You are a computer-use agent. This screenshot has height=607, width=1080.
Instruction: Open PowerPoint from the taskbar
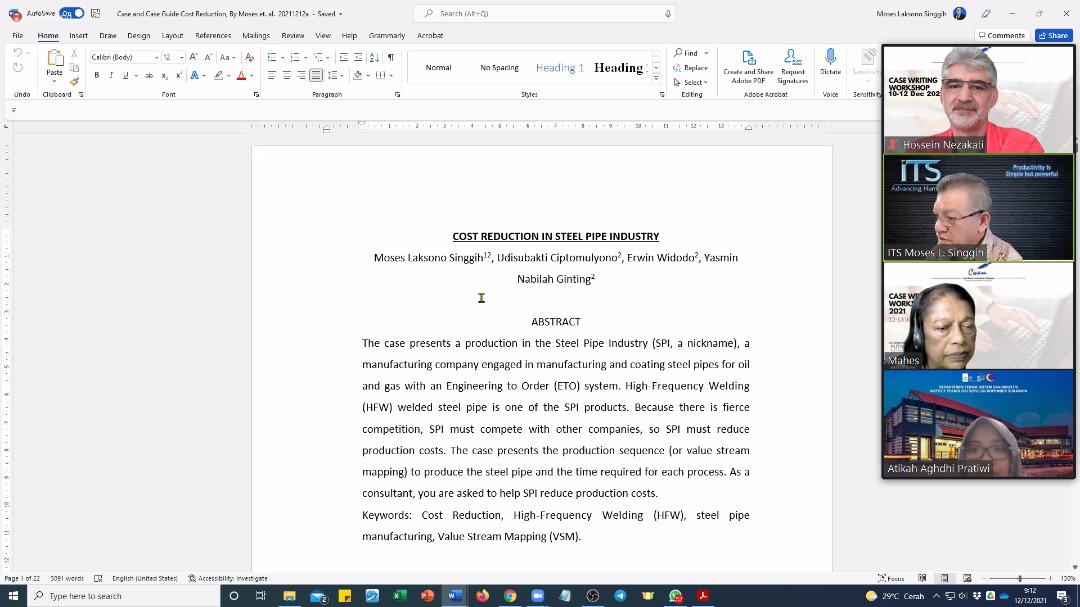pyautogui.click(x=427, y=596)
